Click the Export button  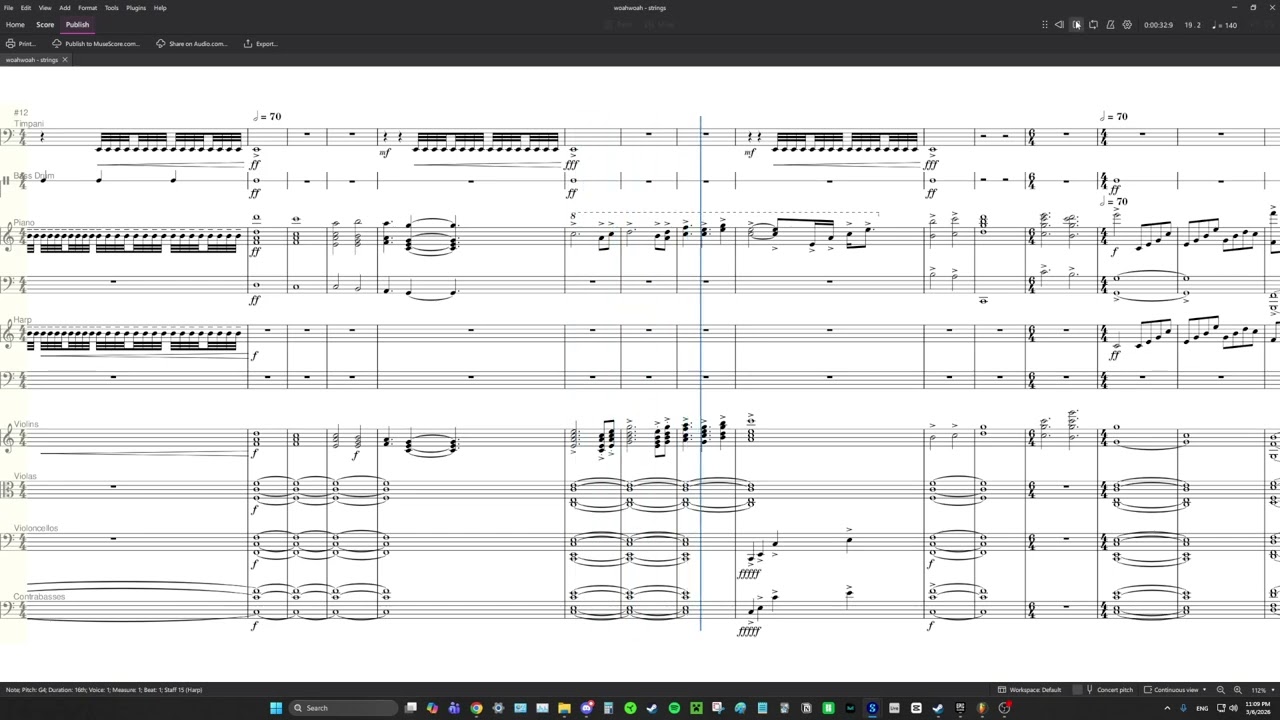[x=260, y=44]
